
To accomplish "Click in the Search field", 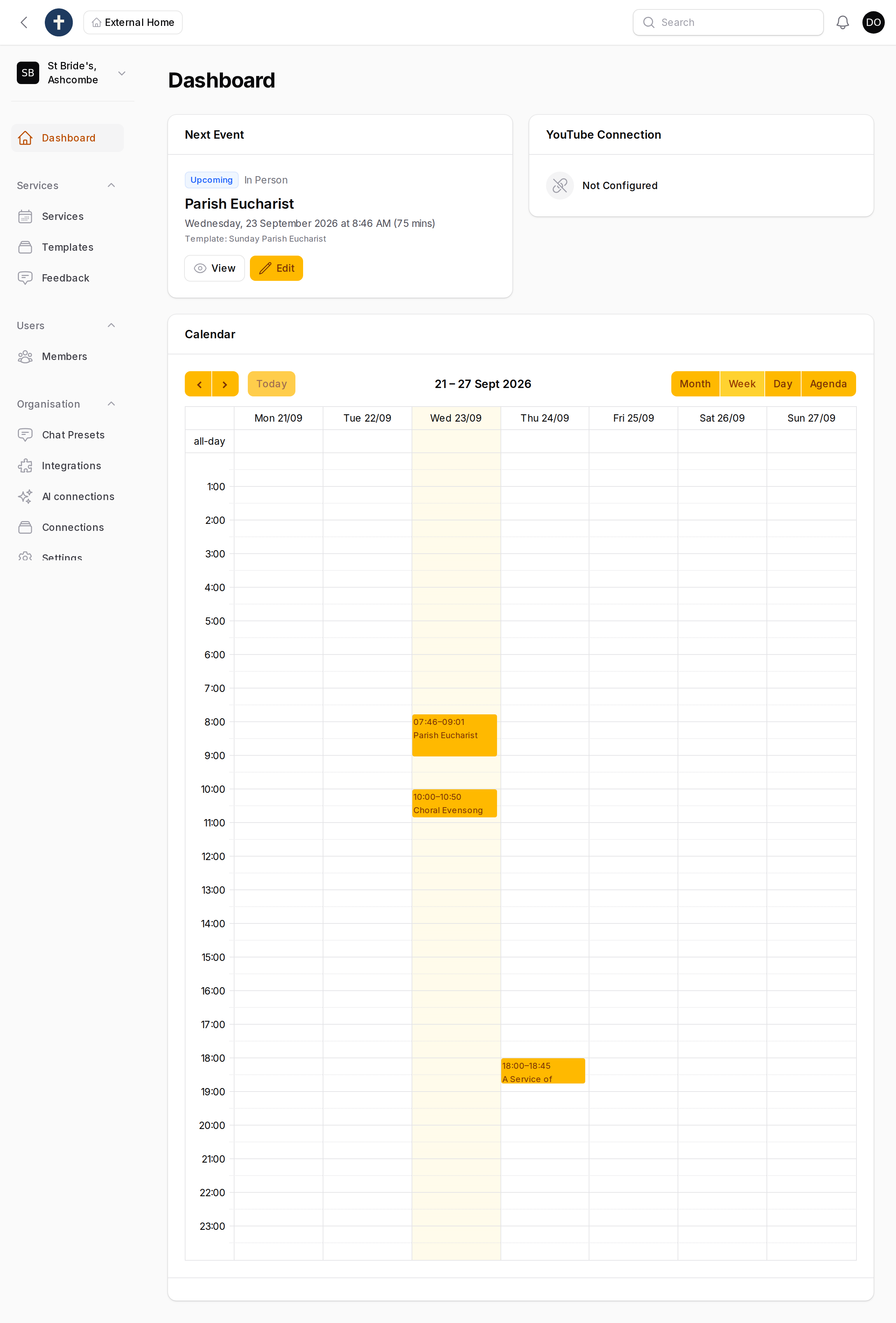I will [728, 22].
